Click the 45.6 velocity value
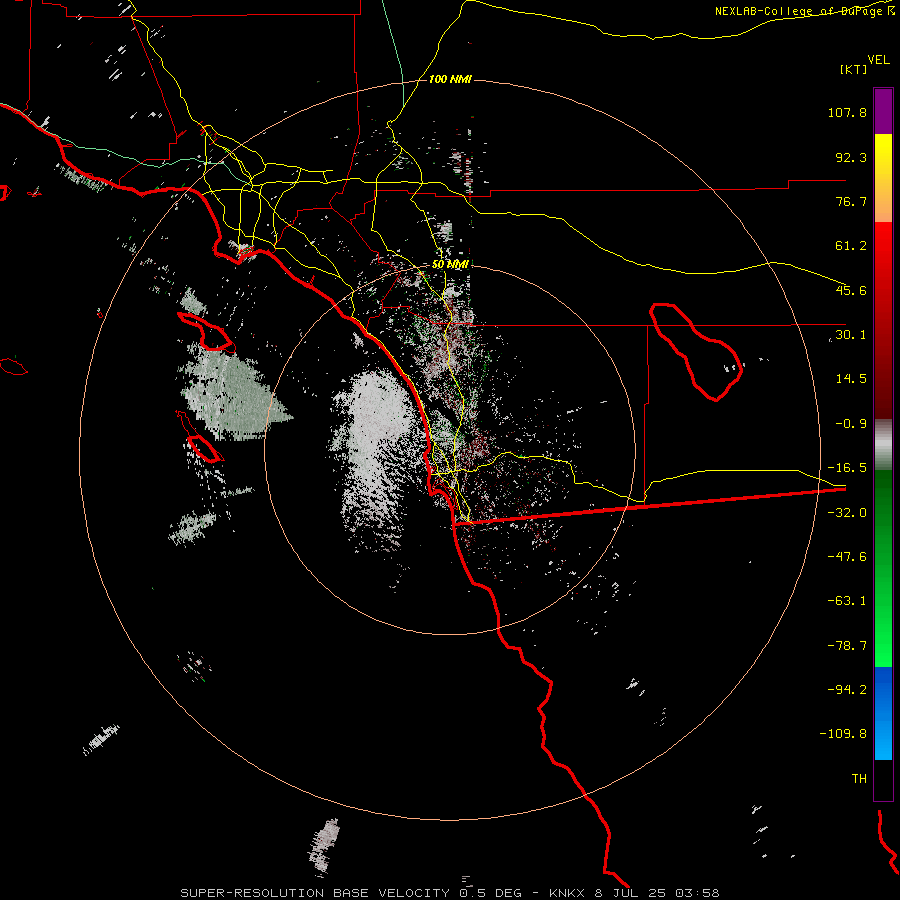 (851, 290)
